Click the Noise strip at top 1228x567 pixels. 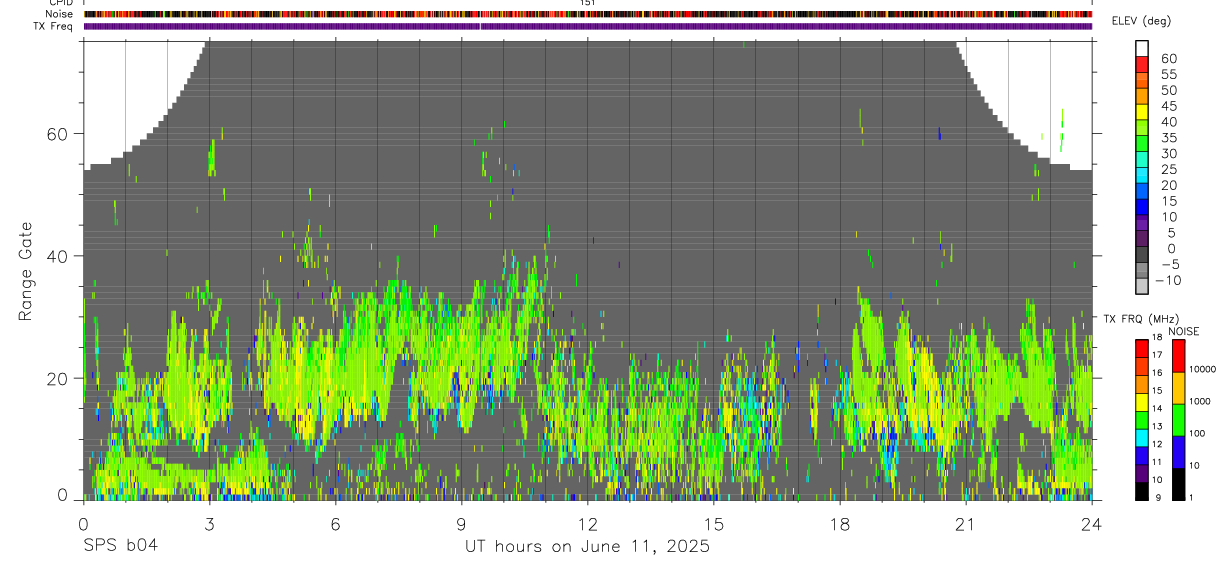pos(588,14)
